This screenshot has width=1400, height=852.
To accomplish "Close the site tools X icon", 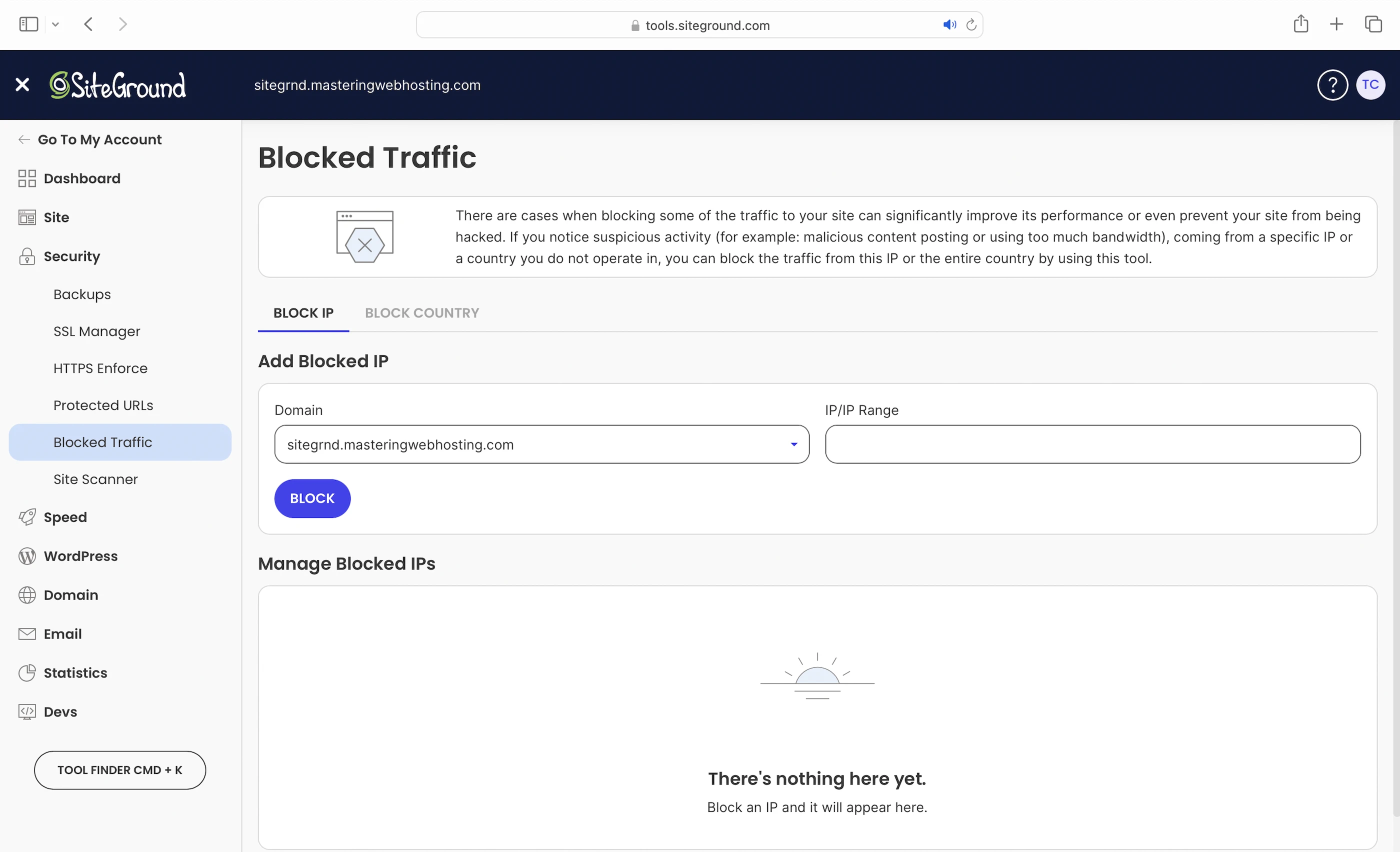I will [22, 84].
